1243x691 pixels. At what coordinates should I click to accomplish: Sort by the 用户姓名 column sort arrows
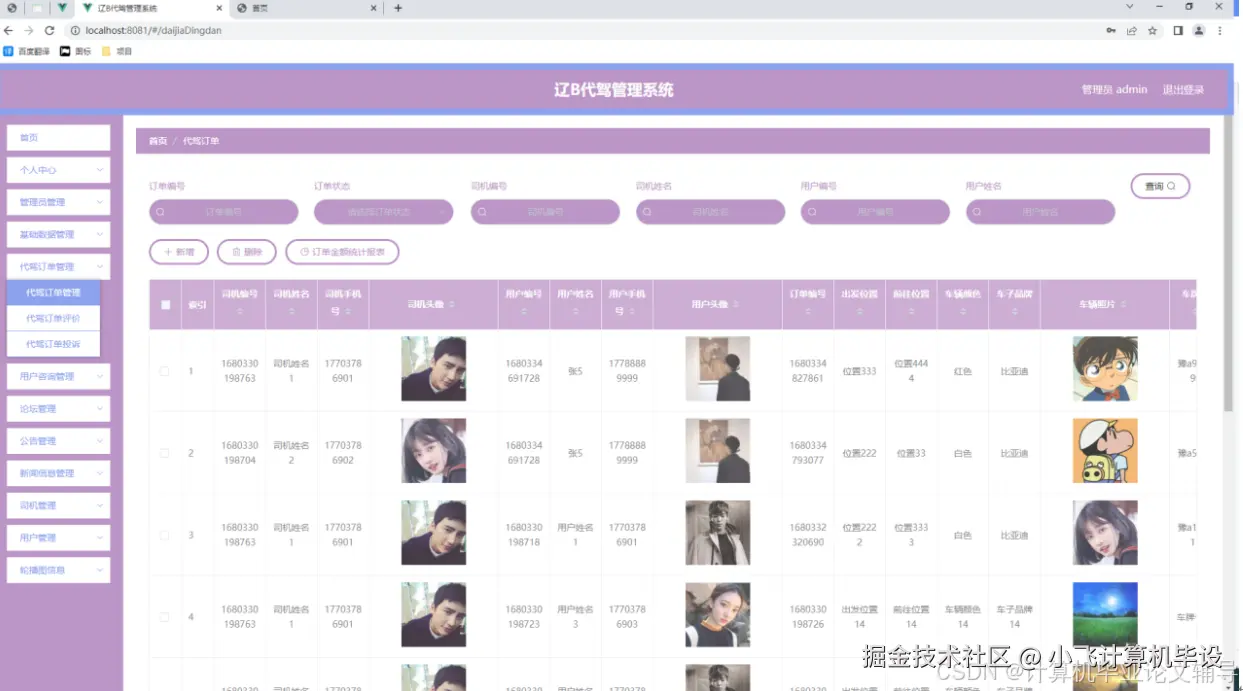pos(575,311)
